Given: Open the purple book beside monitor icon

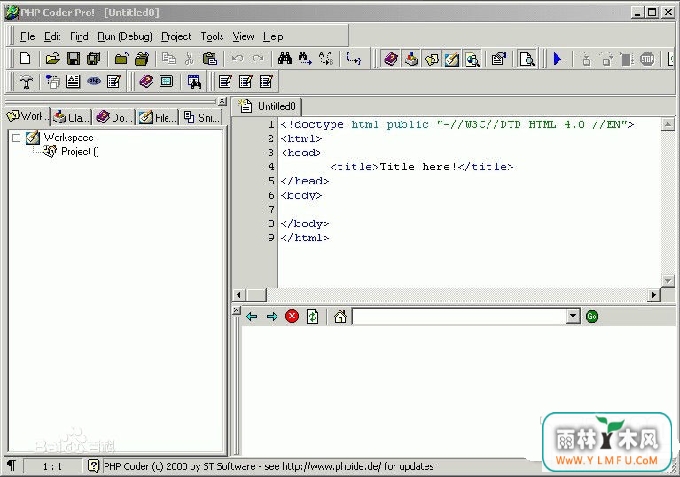Looking at the screenshot, I should [146, 81].
